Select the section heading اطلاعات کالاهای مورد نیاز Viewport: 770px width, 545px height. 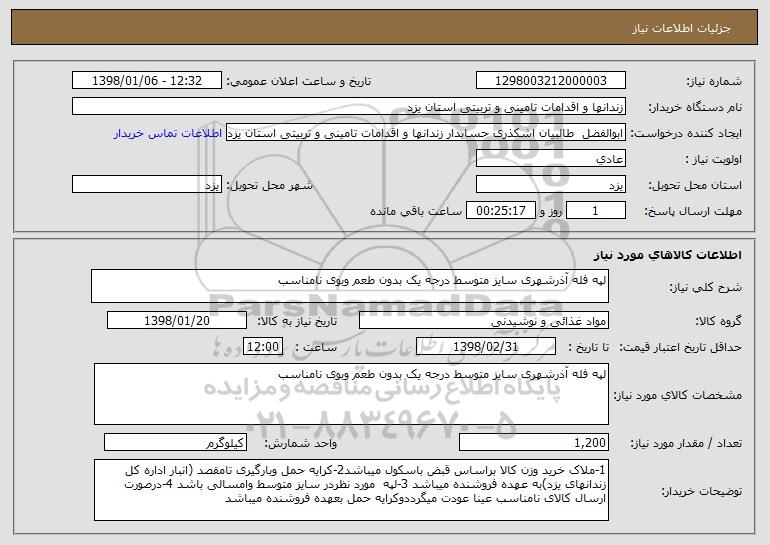coord(667,255)
